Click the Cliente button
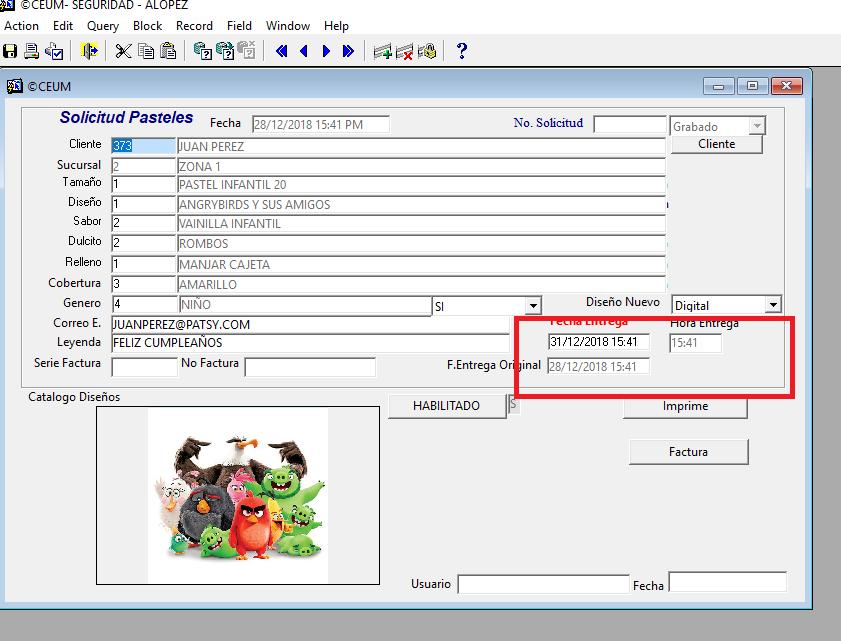 (x=717, y=144)
